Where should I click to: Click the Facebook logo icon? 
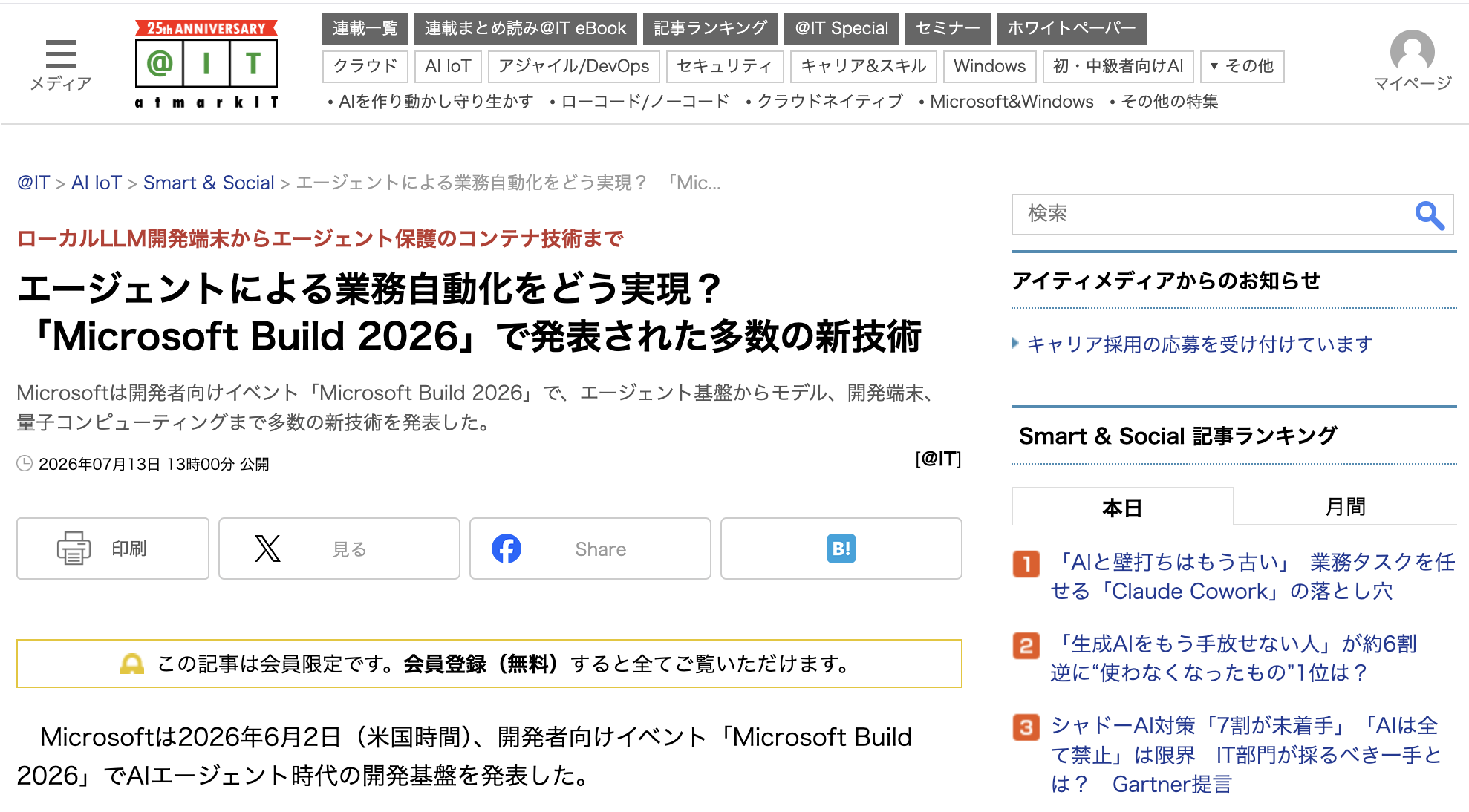coord(507,549)
